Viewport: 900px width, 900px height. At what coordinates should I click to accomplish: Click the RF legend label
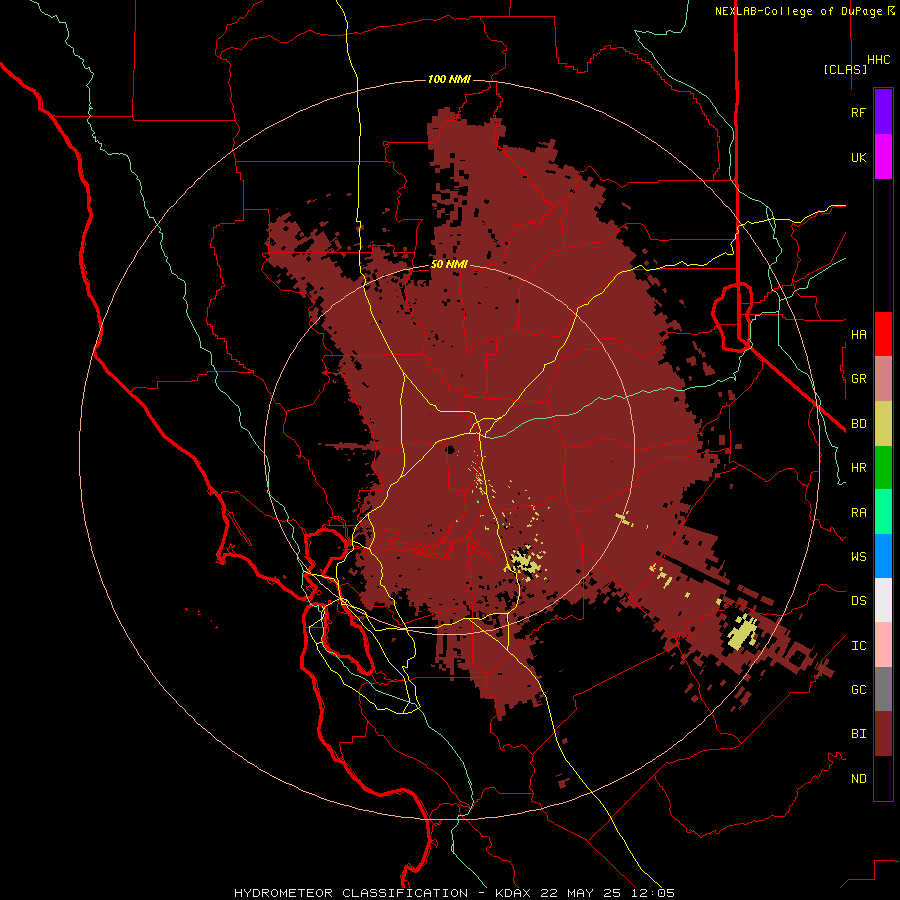coord(858,112)
